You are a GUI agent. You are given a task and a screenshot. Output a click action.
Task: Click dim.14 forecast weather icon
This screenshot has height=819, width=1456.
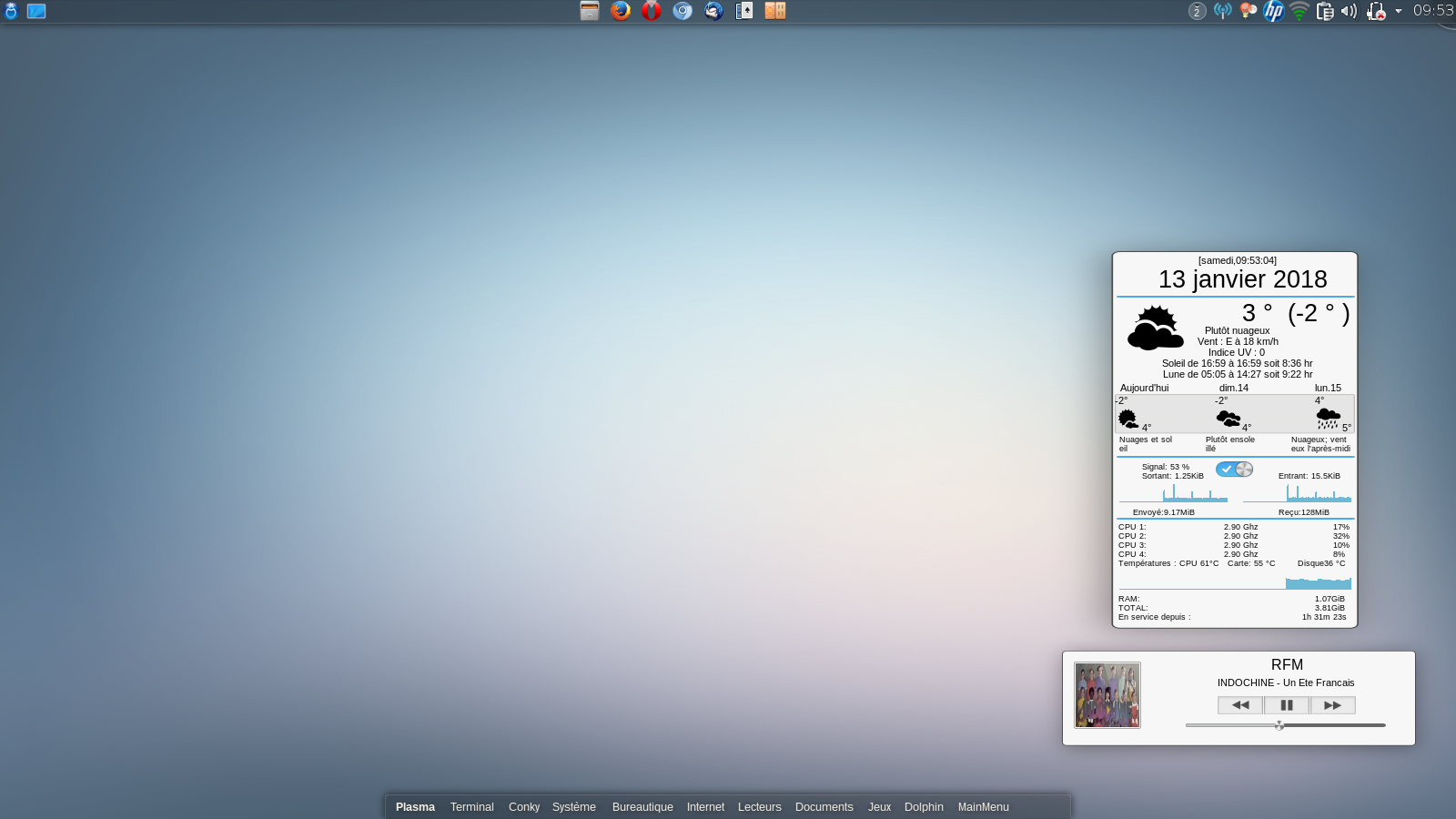[1228, 419]
